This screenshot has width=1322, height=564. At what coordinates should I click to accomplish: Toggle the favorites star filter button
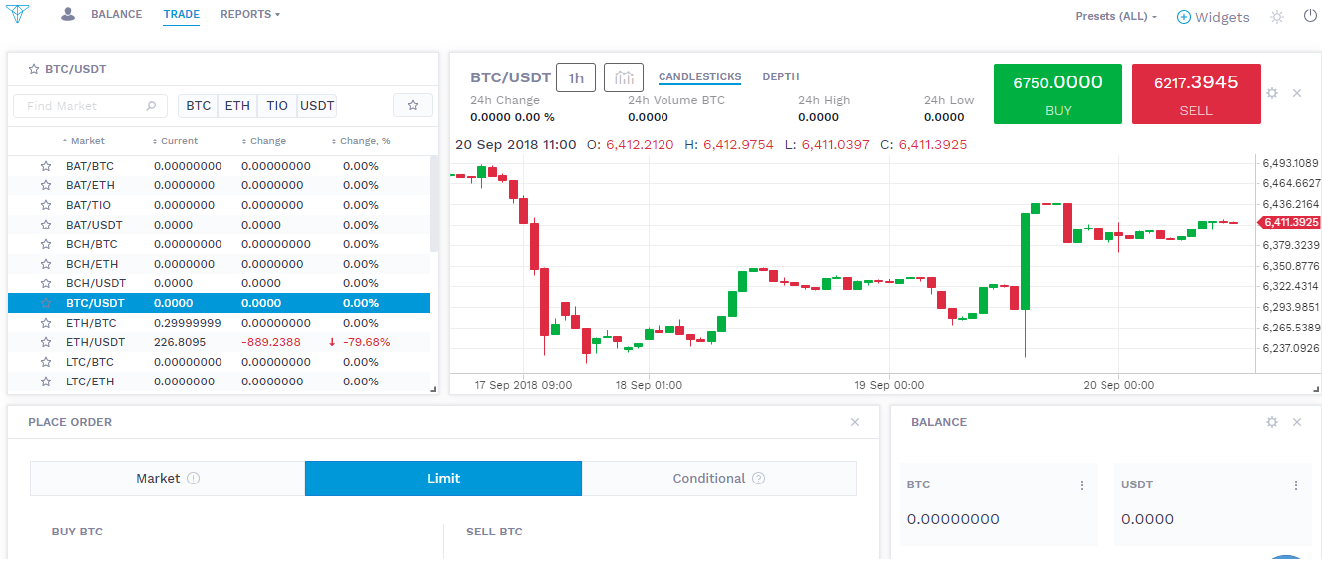(x=413, y=105)
